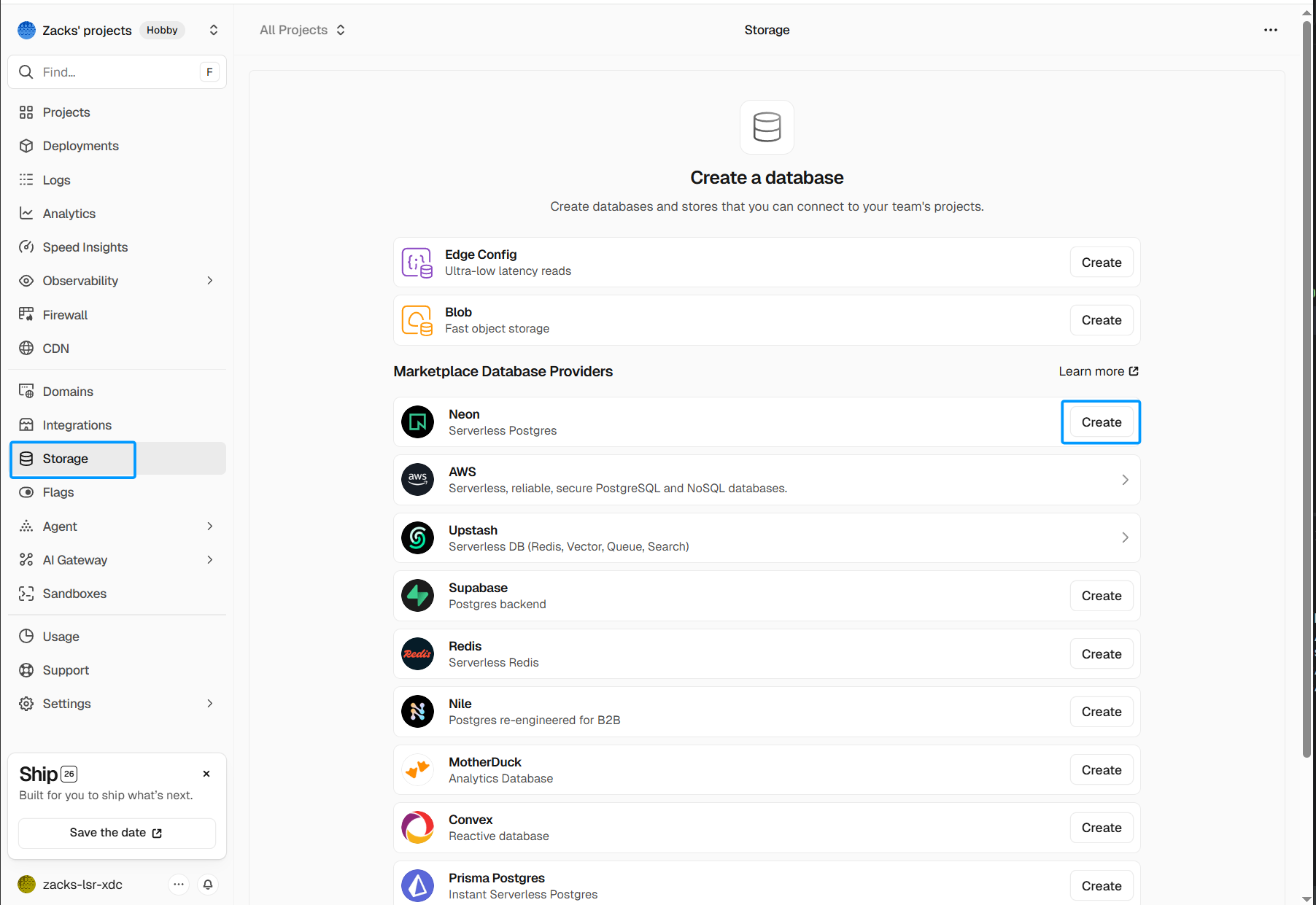Viewport: 1316px width, 905px height.
Task: Click the zacks-lsr-xdc user avatar
Action: pos(26,885)
